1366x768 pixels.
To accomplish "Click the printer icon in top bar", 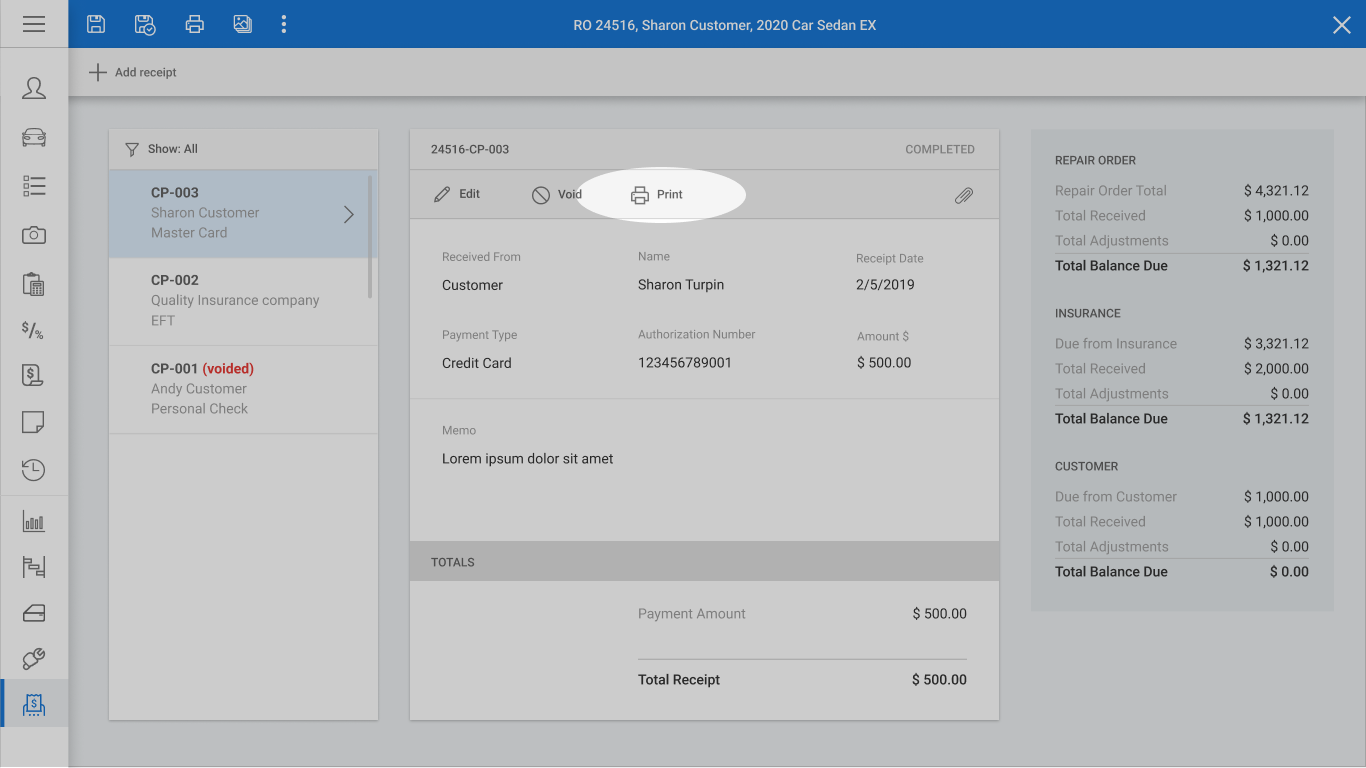I will pyautogui.click(x=195, y=24).
